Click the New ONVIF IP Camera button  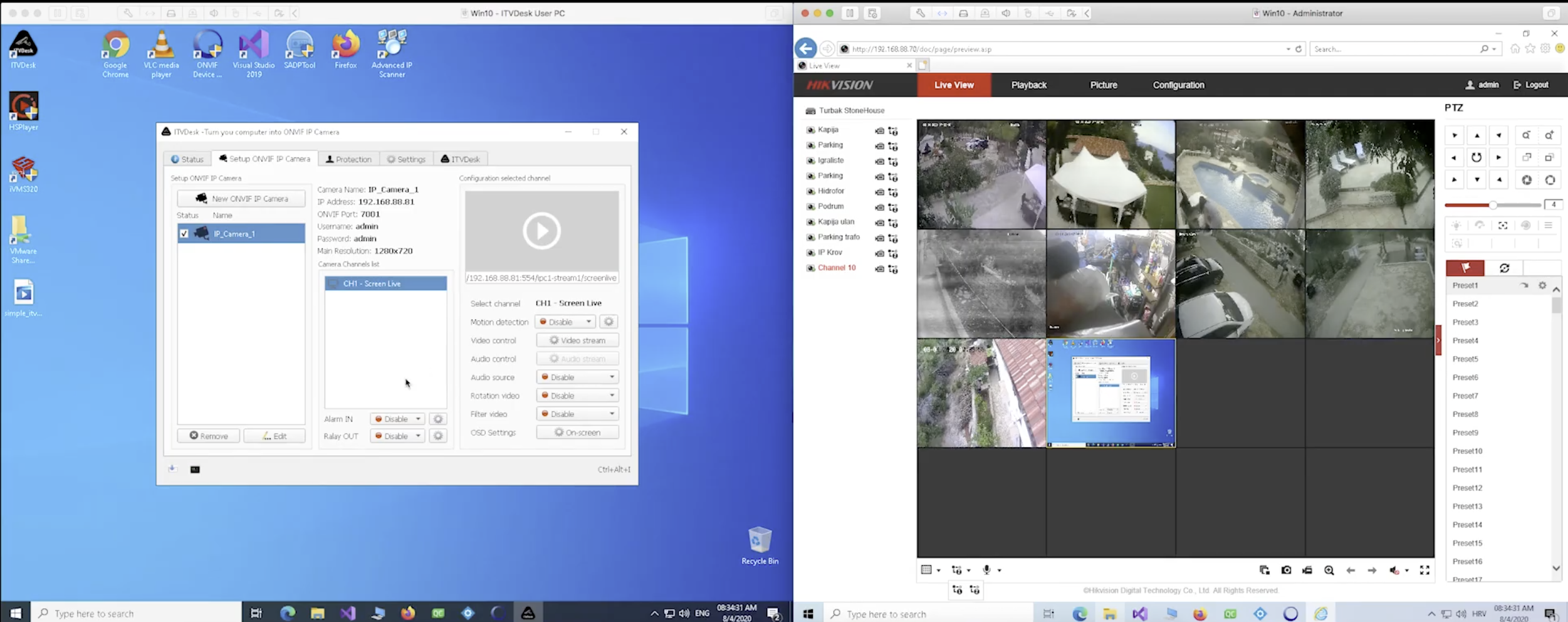point(241,199)
